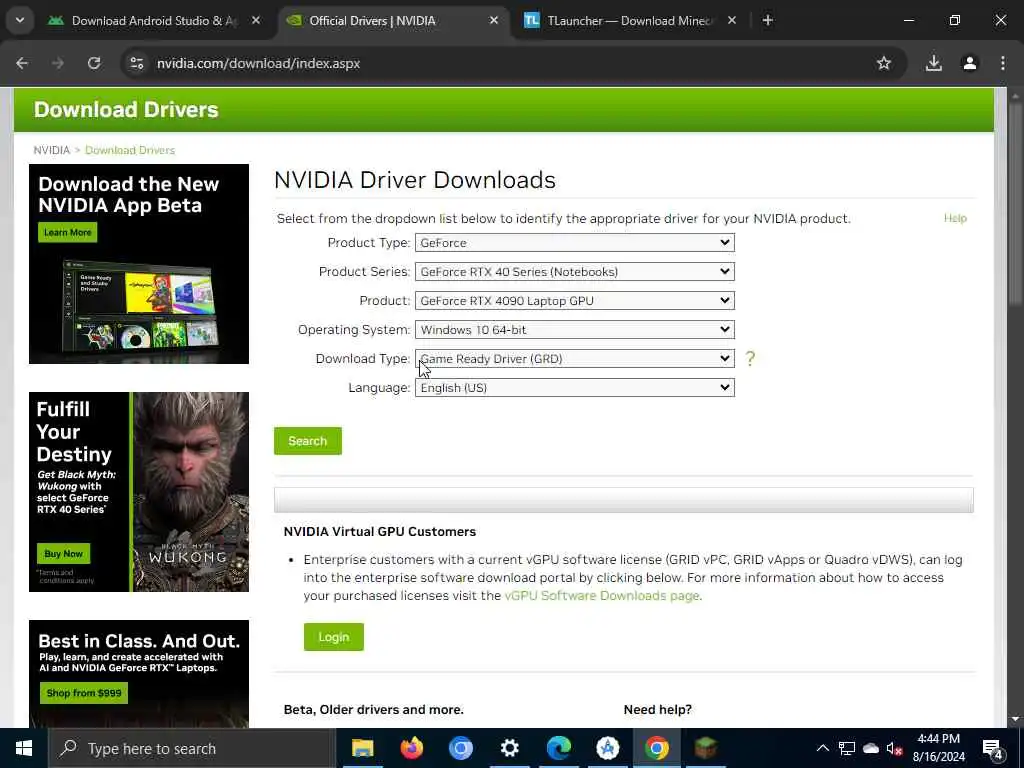
Task: Click the Chrome icon in the taskbar
Action: pos(656,748)
